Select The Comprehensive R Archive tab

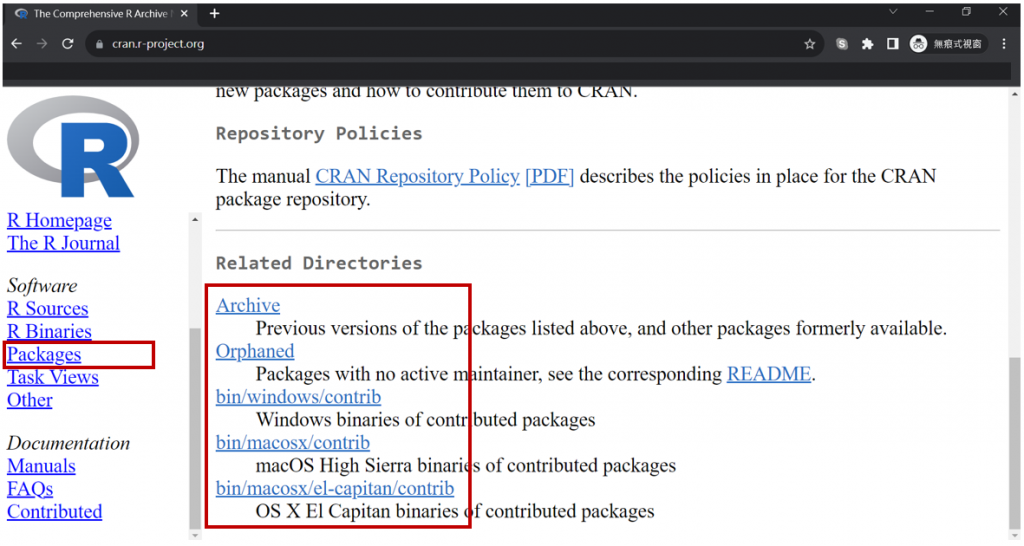coord(102,14)
